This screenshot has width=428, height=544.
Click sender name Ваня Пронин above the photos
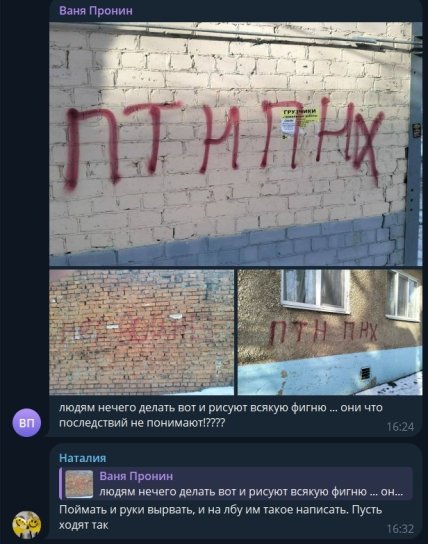click(96, 11)
